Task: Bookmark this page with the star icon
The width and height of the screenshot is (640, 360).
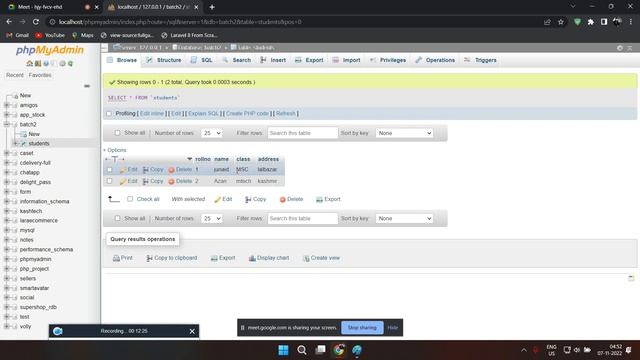Action: [561, 22]
